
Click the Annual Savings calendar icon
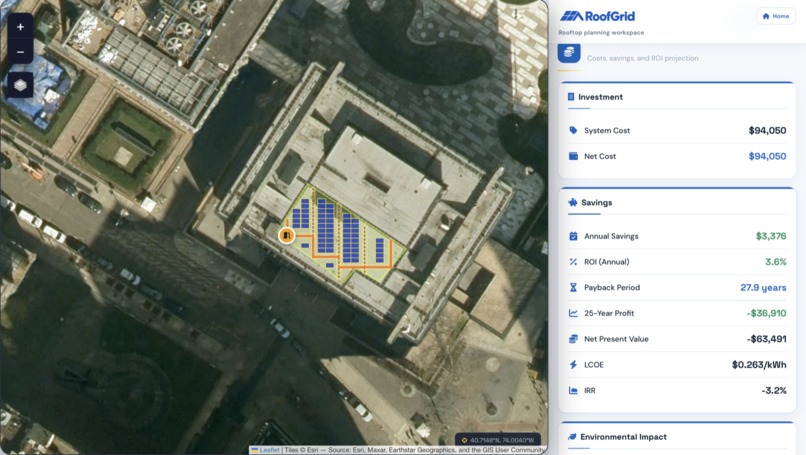pos(573,236)
